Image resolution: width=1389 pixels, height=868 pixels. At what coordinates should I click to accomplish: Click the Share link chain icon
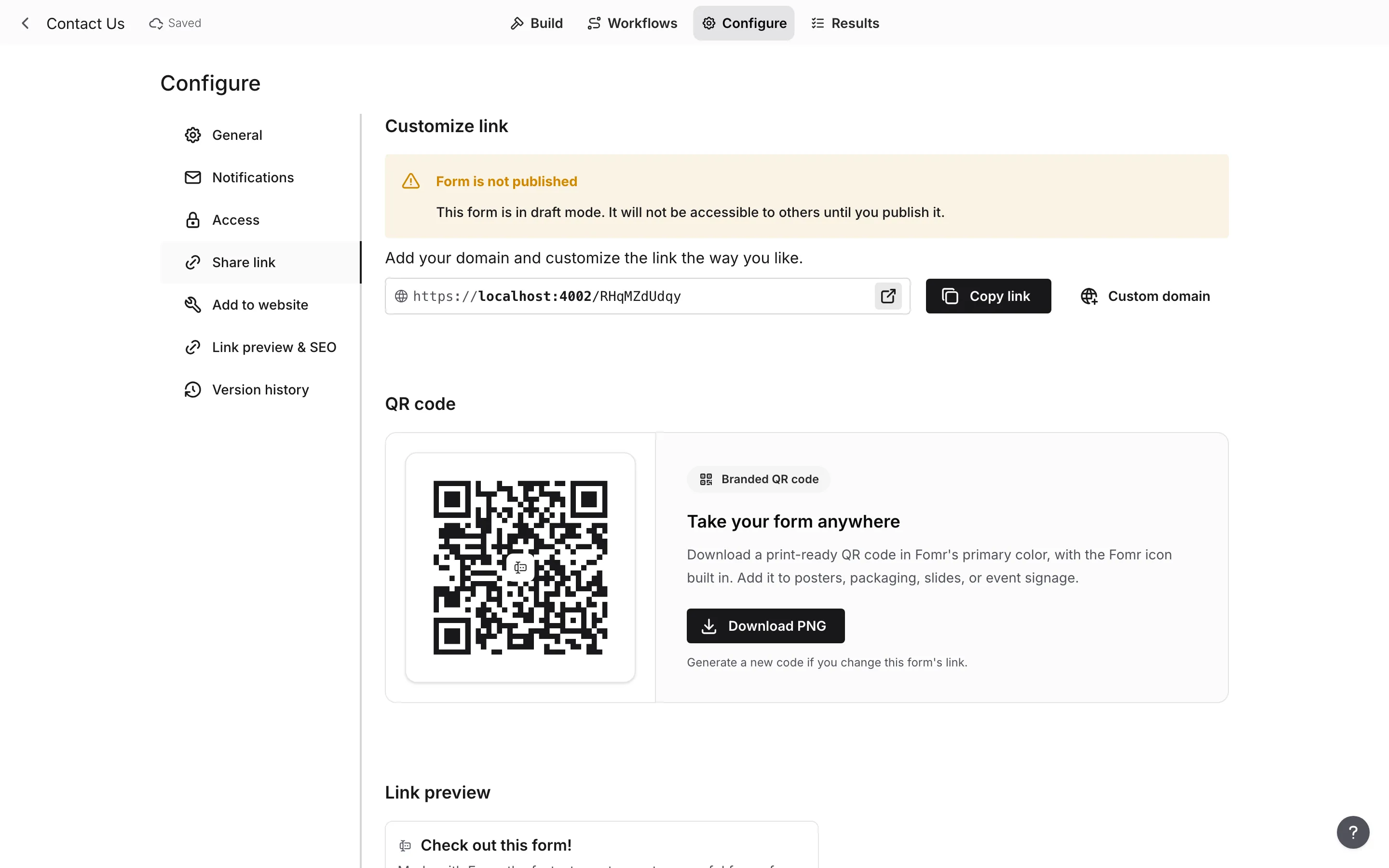(x=193, y=262)
